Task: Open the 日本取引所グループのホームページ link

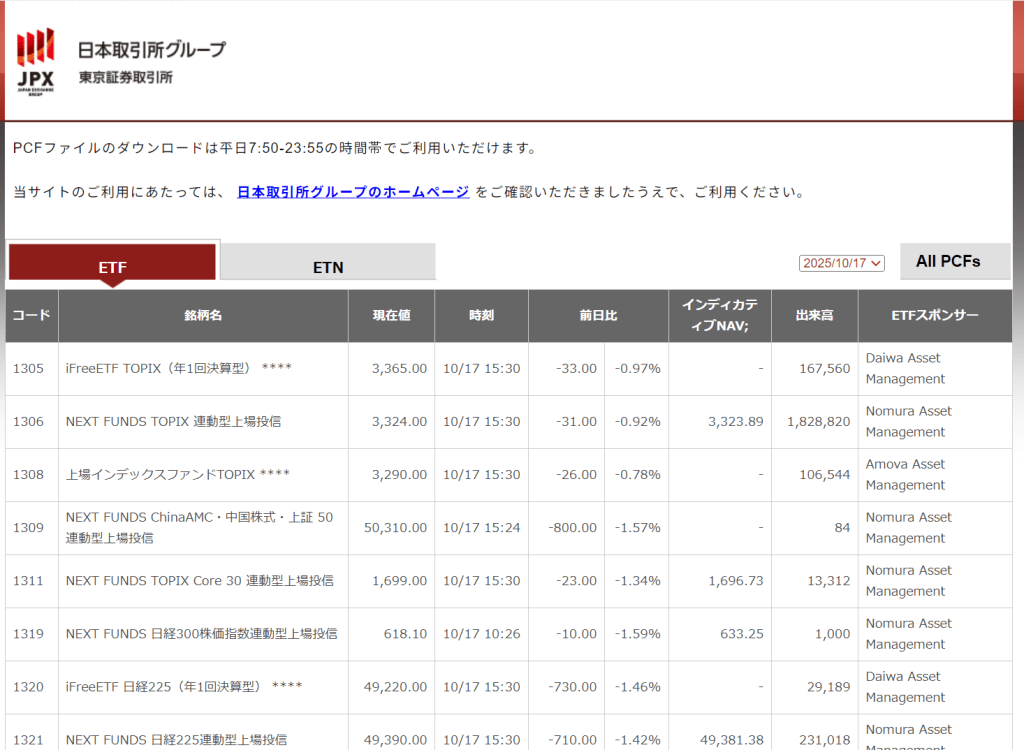Action: pyautogui.click(x=353, y=192)
